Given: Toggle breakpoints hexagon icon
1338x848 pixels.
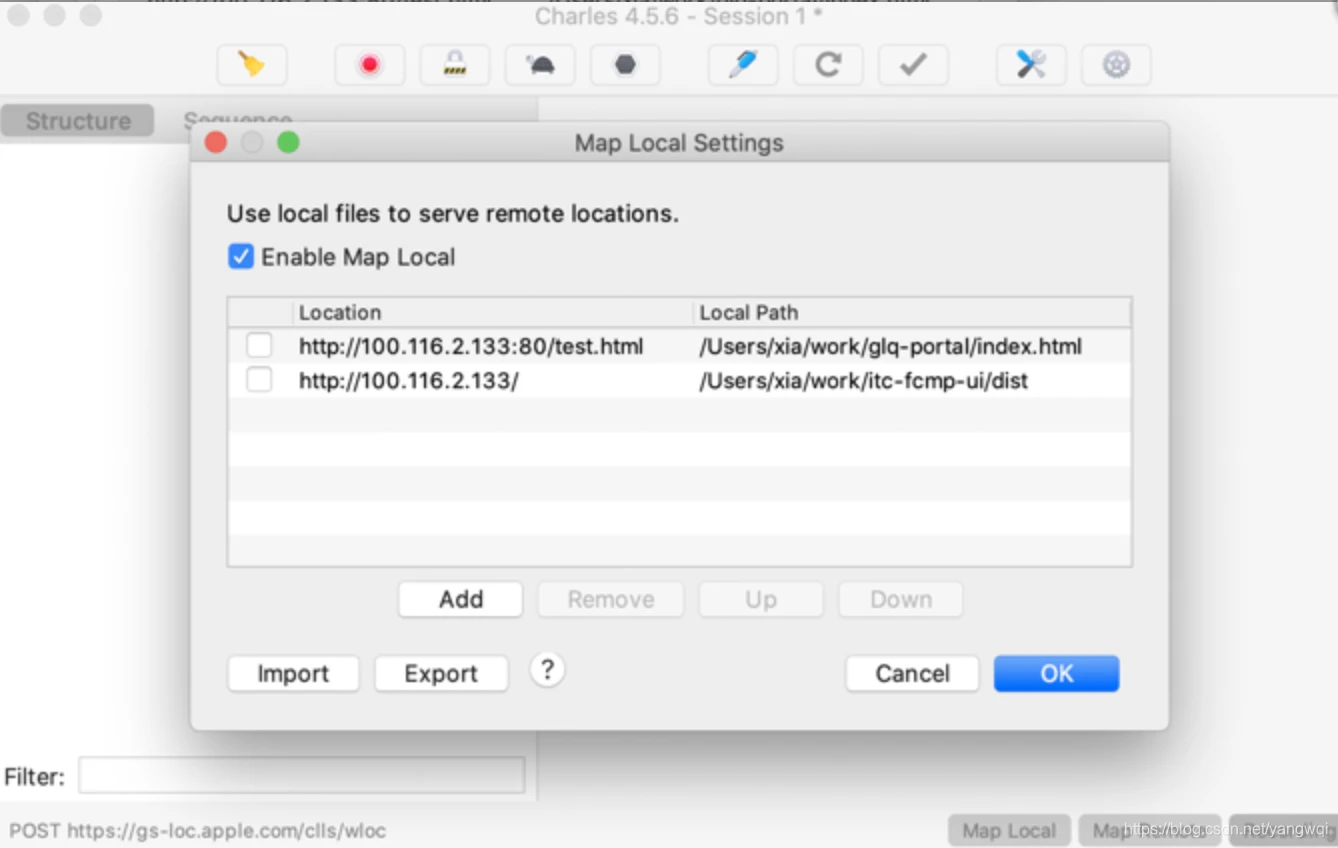Looking at the screenshot, I should [x=625, y=65].
